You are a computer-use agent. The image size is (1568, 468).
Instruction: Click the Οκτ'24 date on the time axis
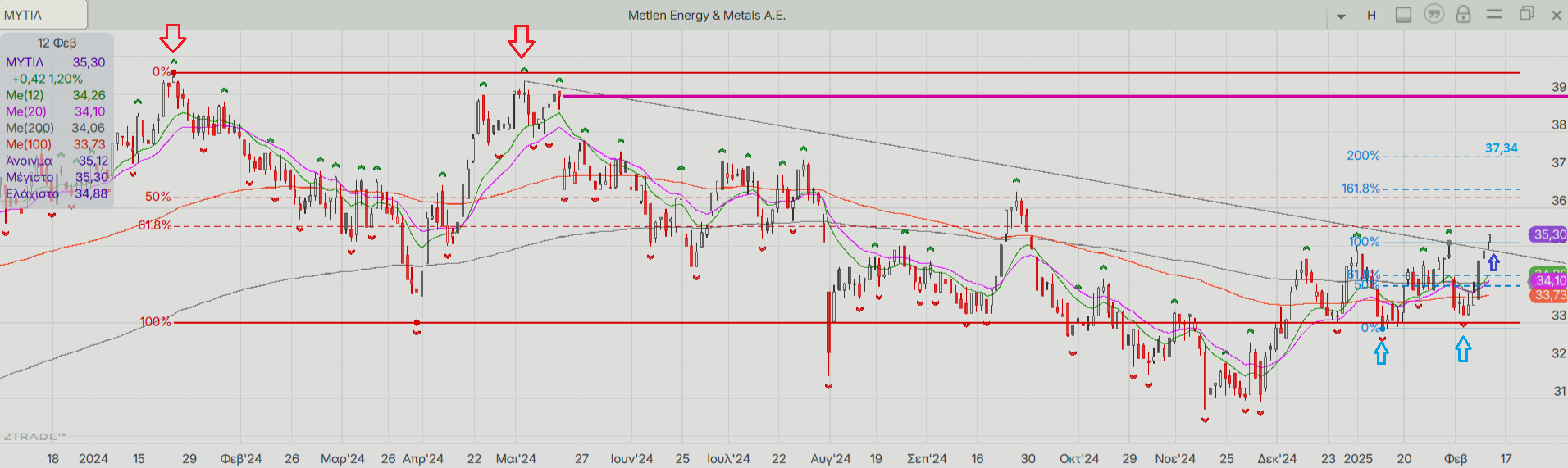tap(1078, 458)
